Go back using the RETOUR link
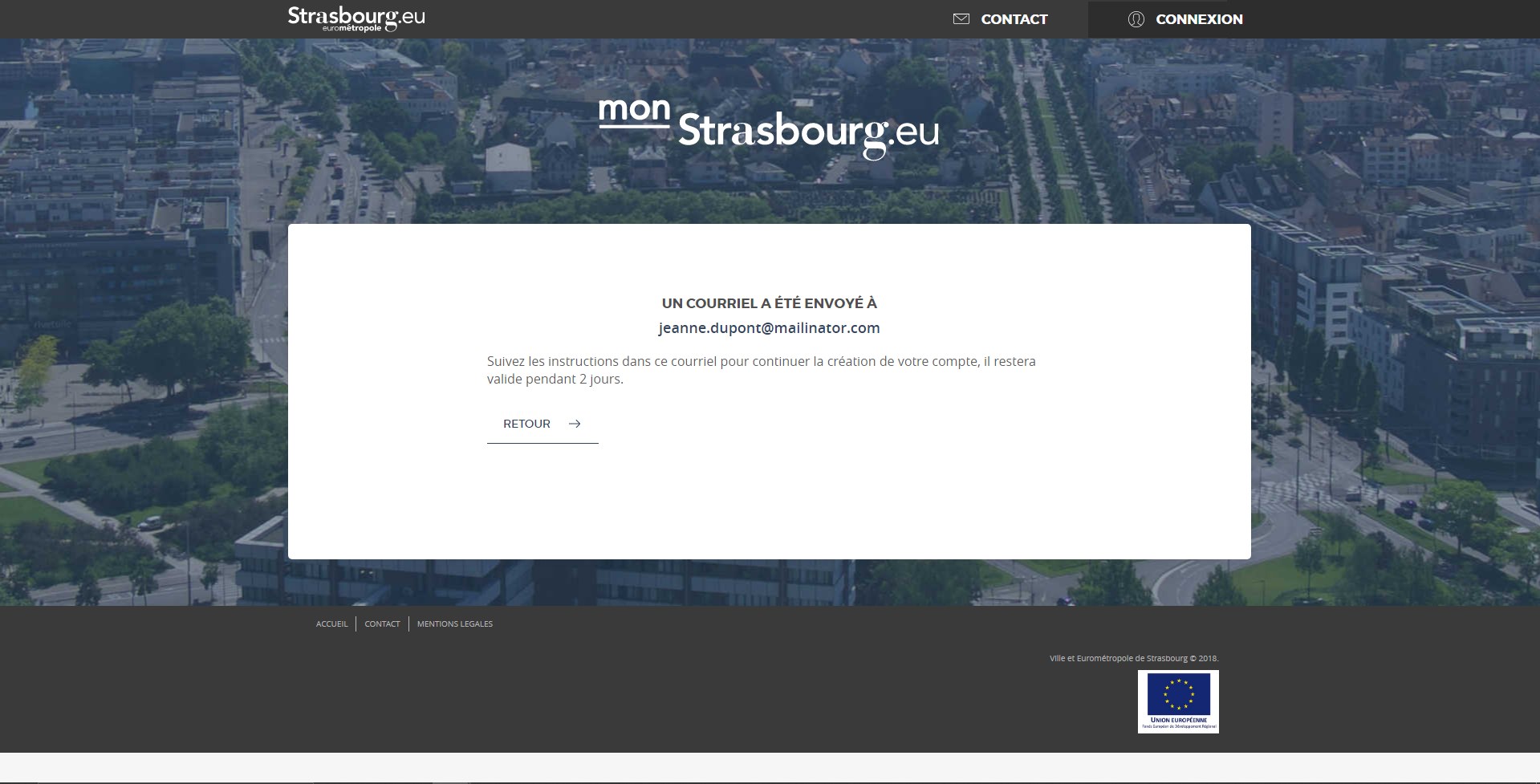 tap(527, 424)
